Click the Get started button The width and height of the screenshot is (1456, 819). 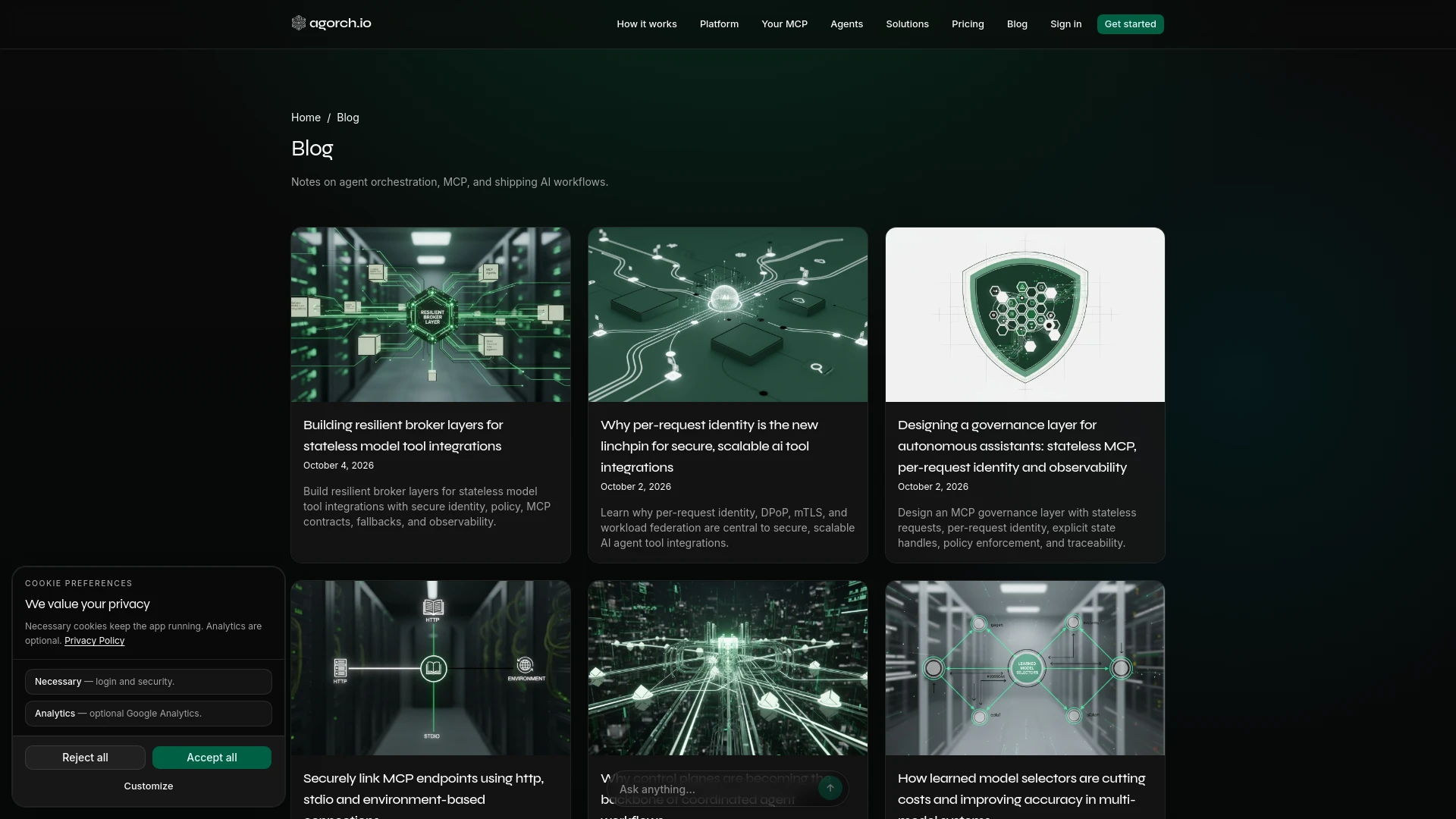click(1130, 24)
